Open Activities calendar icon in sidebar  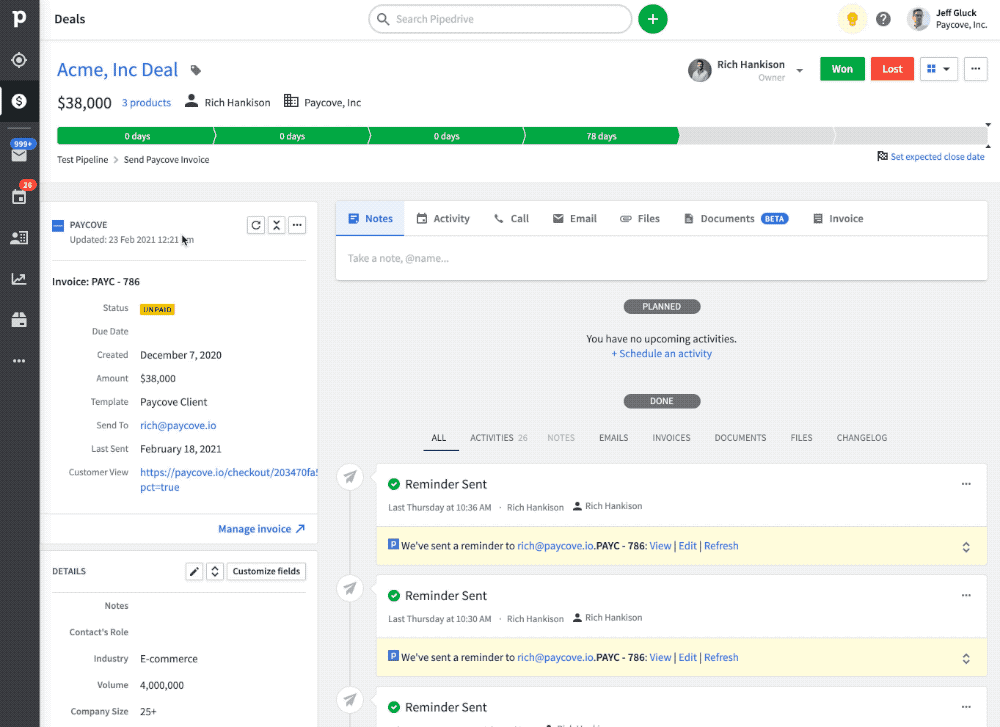[20, 194]
